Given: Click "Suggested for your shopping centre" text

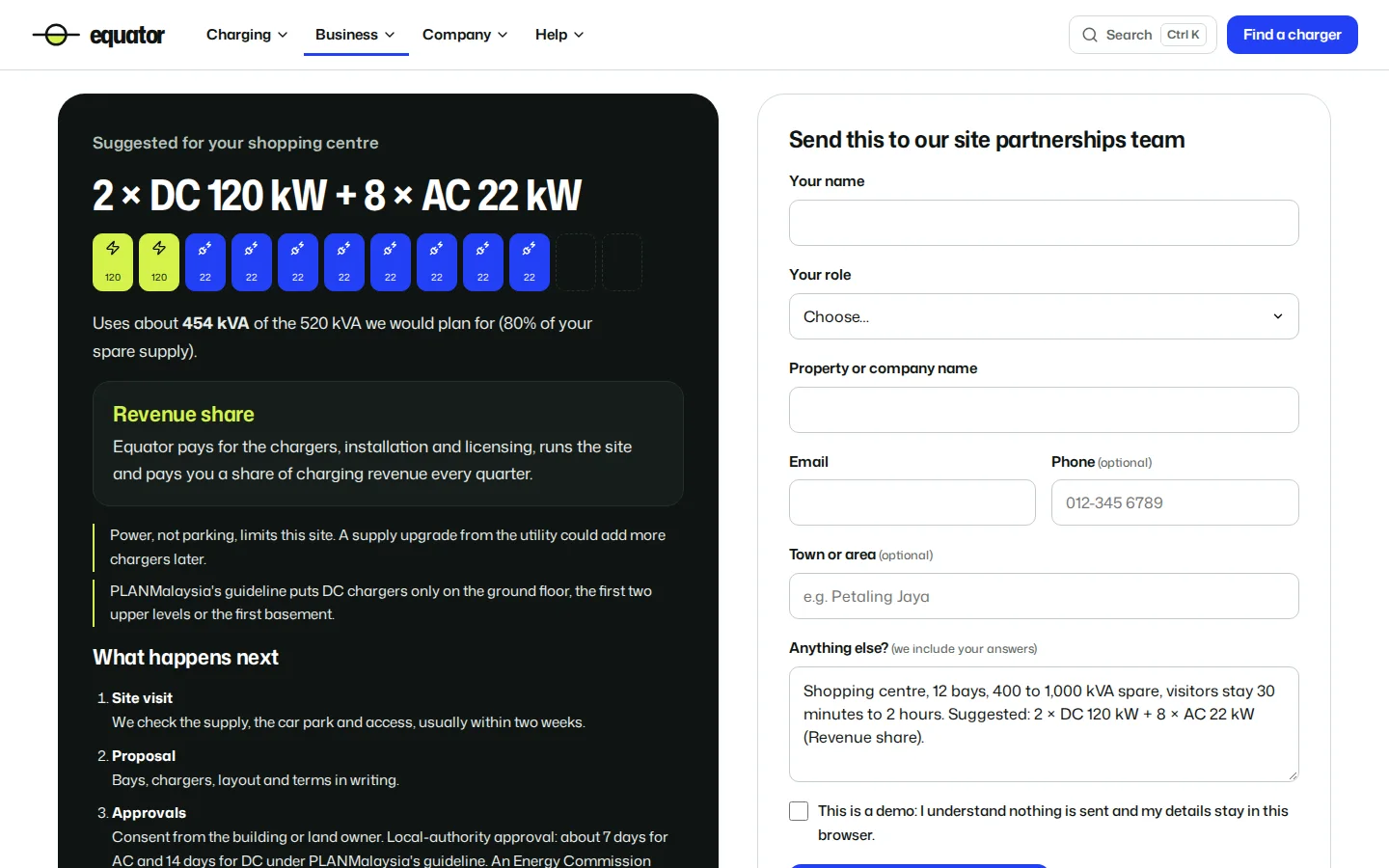Looking at the screenshot, I should (x=235, y=143).
